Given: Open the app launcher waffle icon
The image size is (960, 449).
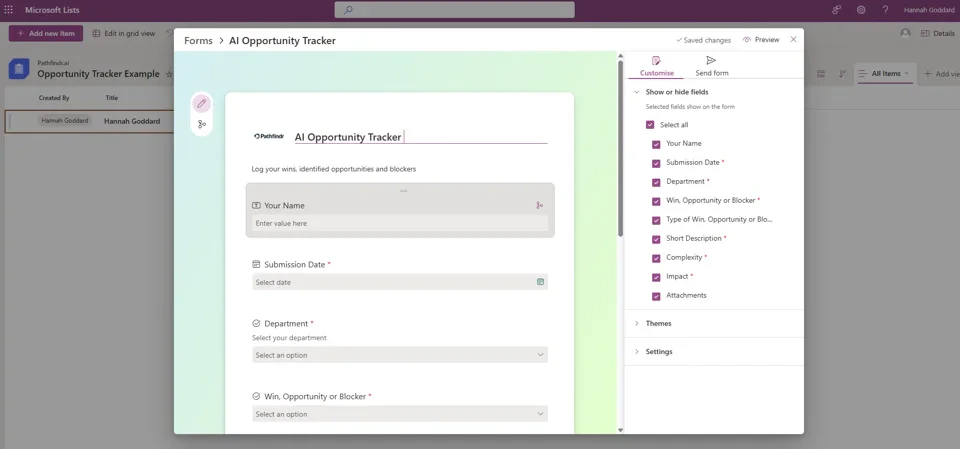Looking at the screenshot, I should 9,10.
